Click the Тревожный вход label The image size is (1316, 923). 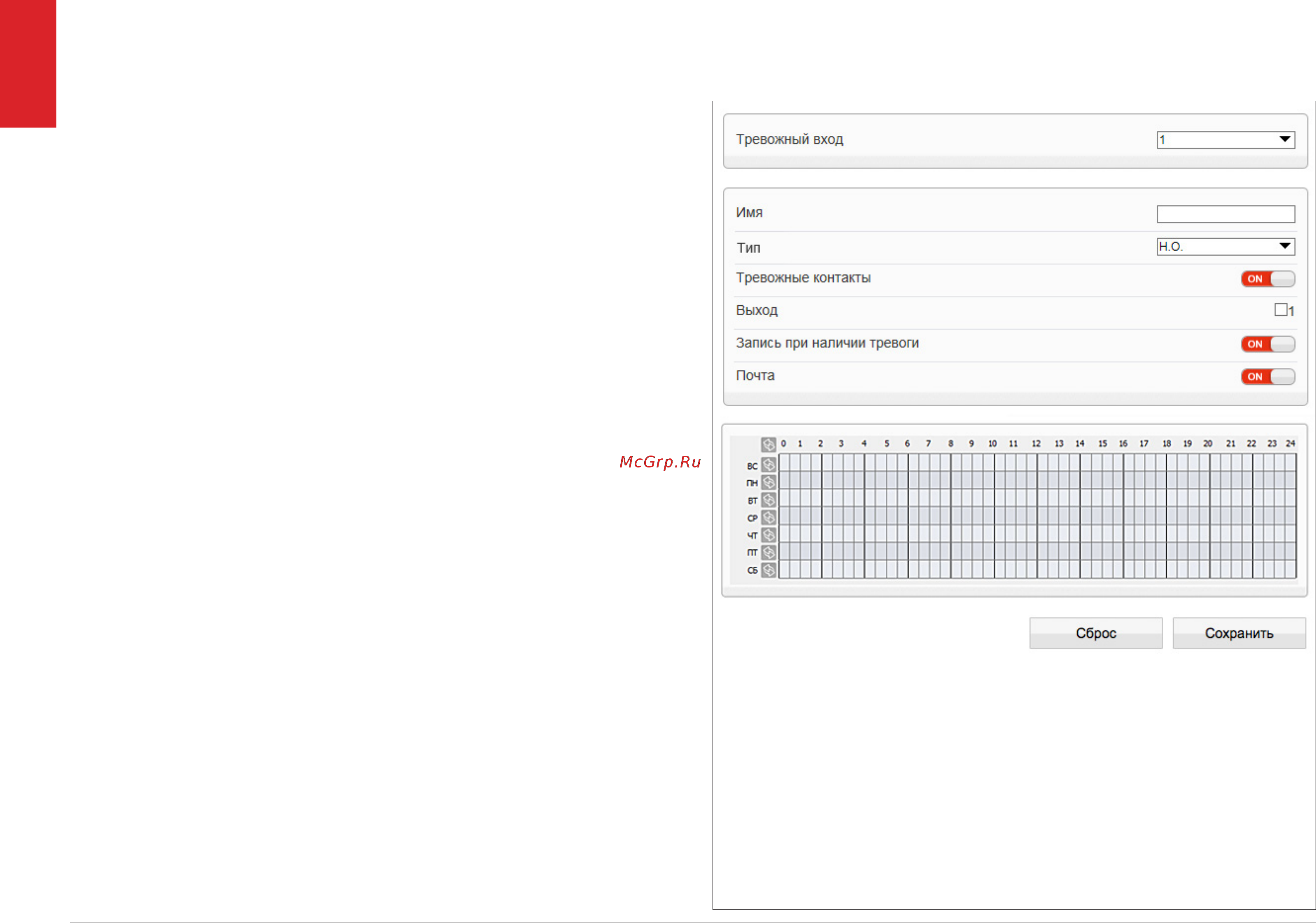[x=789, y=139]
